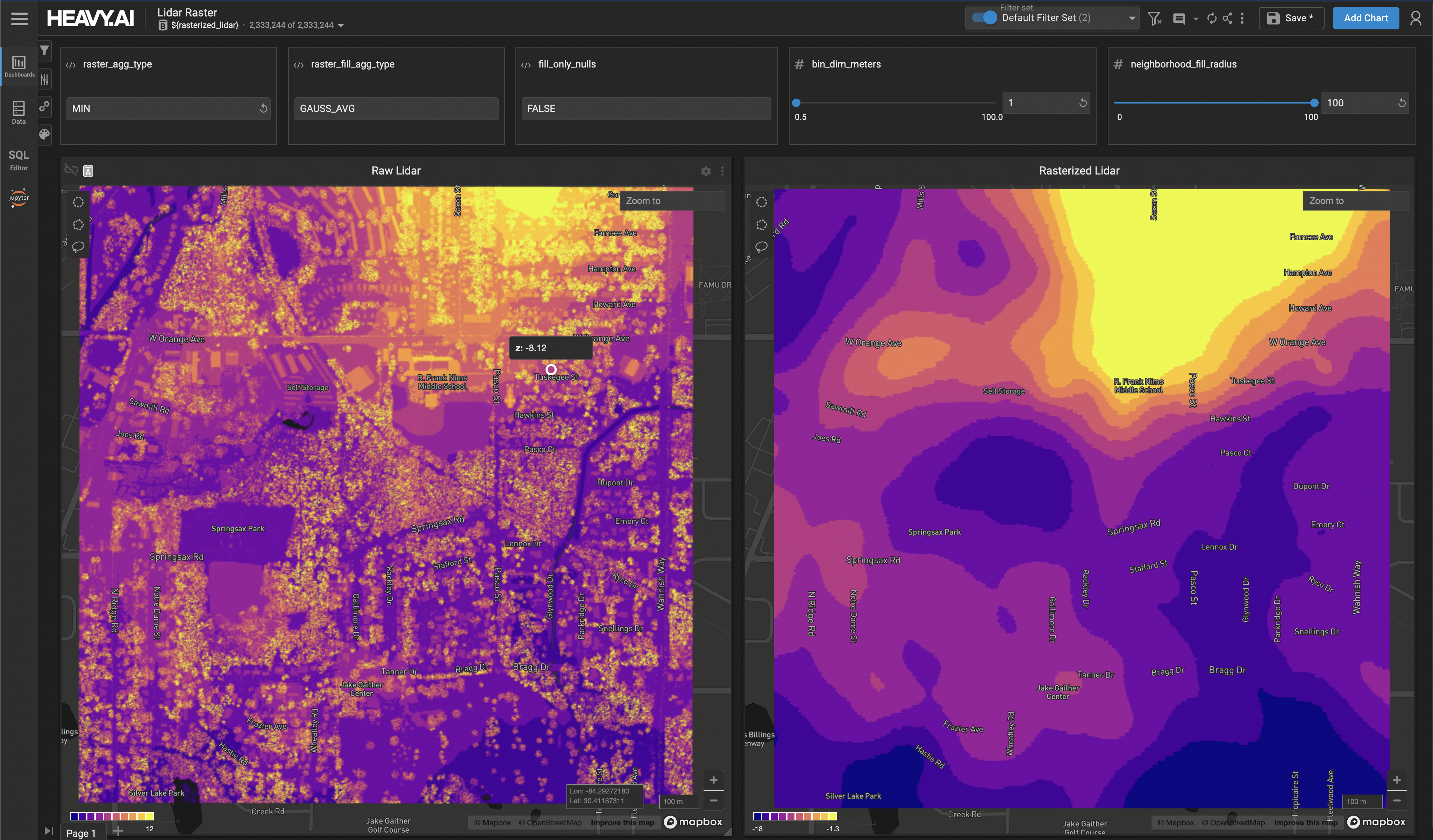The image size is (1433, 840).
Task: Clear all filters with funnel-x icon
Action: click(x=1154, y=19)
